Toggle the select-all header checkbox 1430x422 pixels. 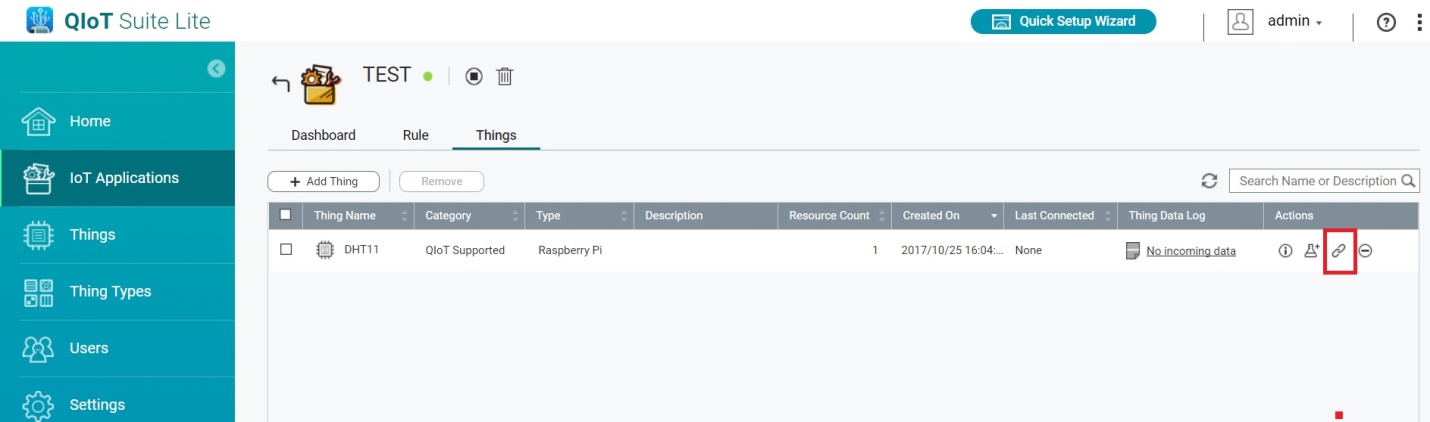tap(286, 215)
